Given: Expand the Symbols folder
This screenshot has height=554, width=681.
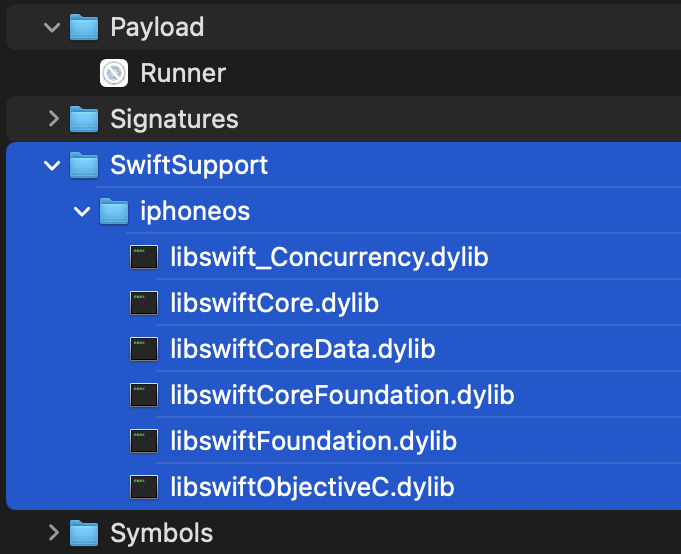Looking at the screenshot, I should [53, 532].
